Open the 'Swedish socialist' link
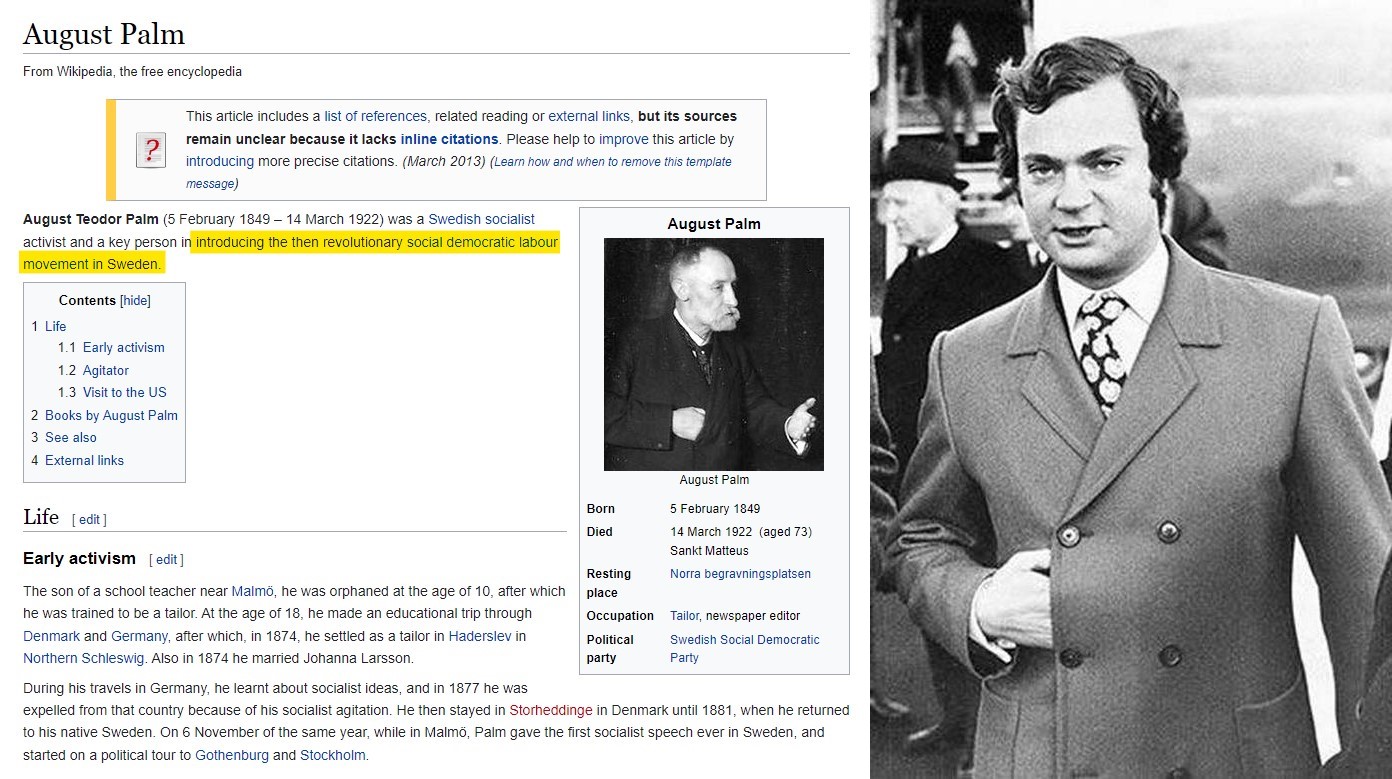 [x=481, y=219]
